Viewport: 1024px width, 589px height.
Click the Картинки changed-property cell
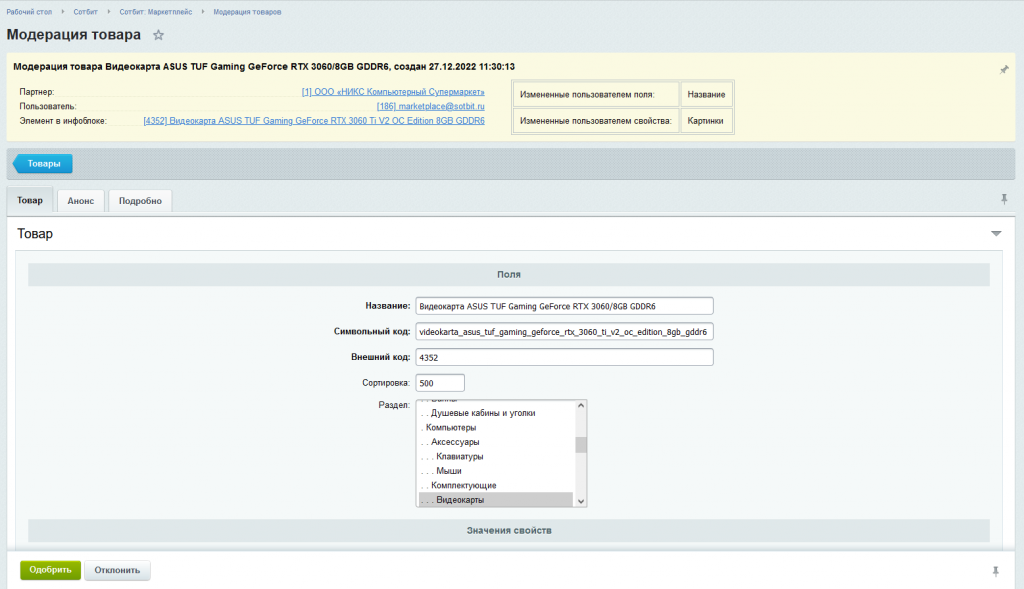pos(707,121)
